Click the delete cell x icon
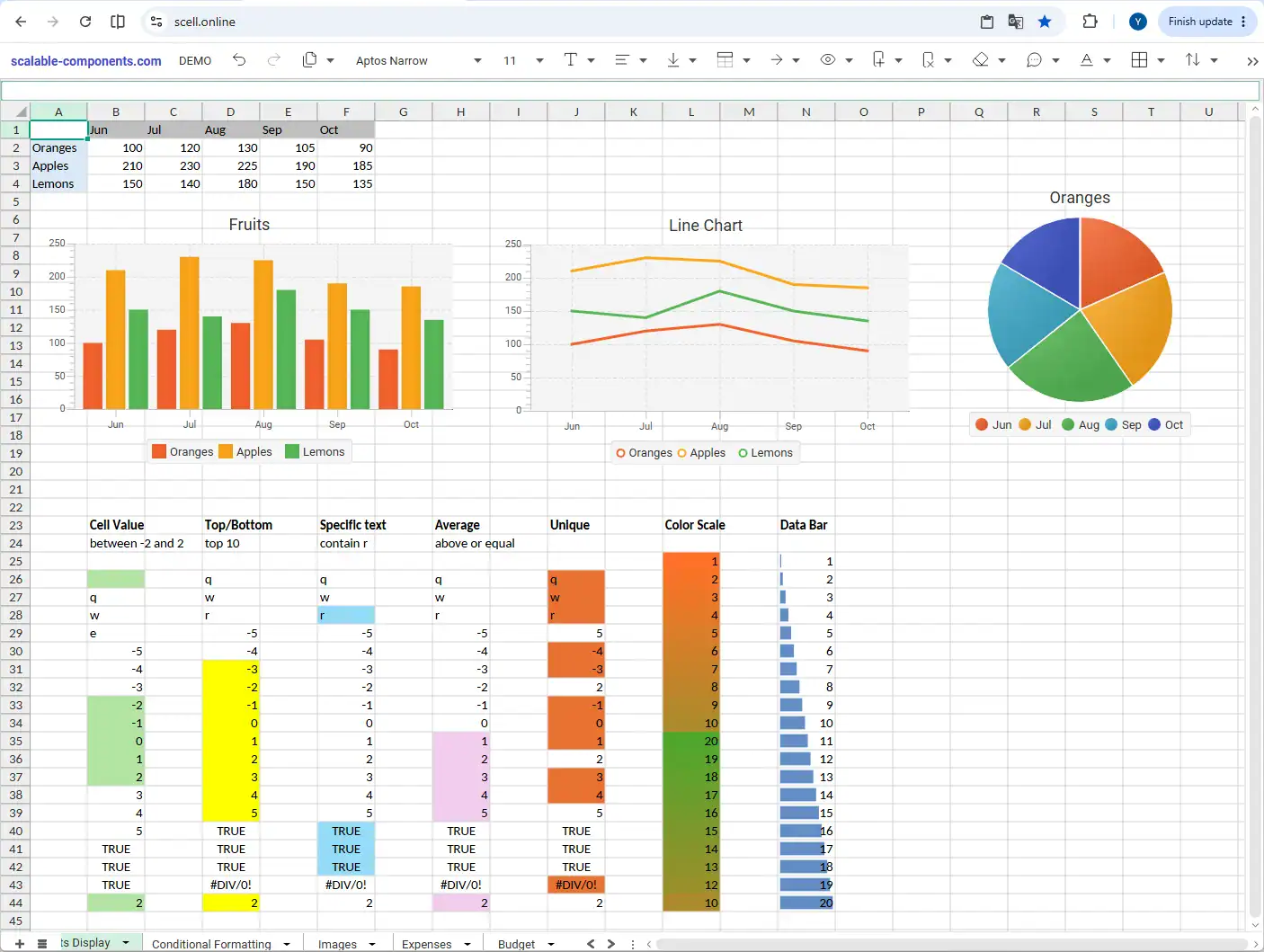Viewport: 1264px width, 952px height. pyautogui.click(x=928, y=60)
